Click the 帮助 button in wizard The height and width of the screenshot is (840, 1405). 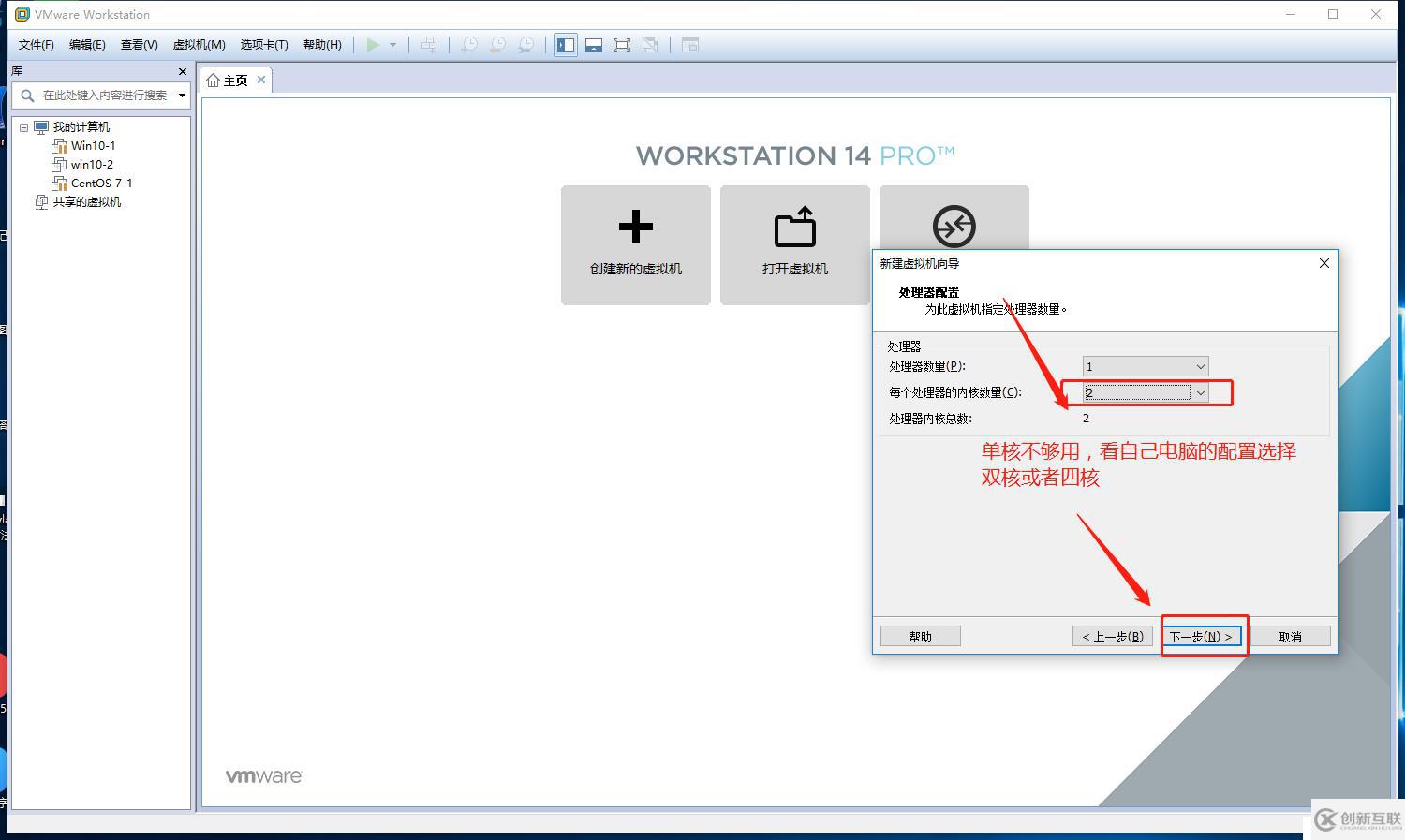921,637
